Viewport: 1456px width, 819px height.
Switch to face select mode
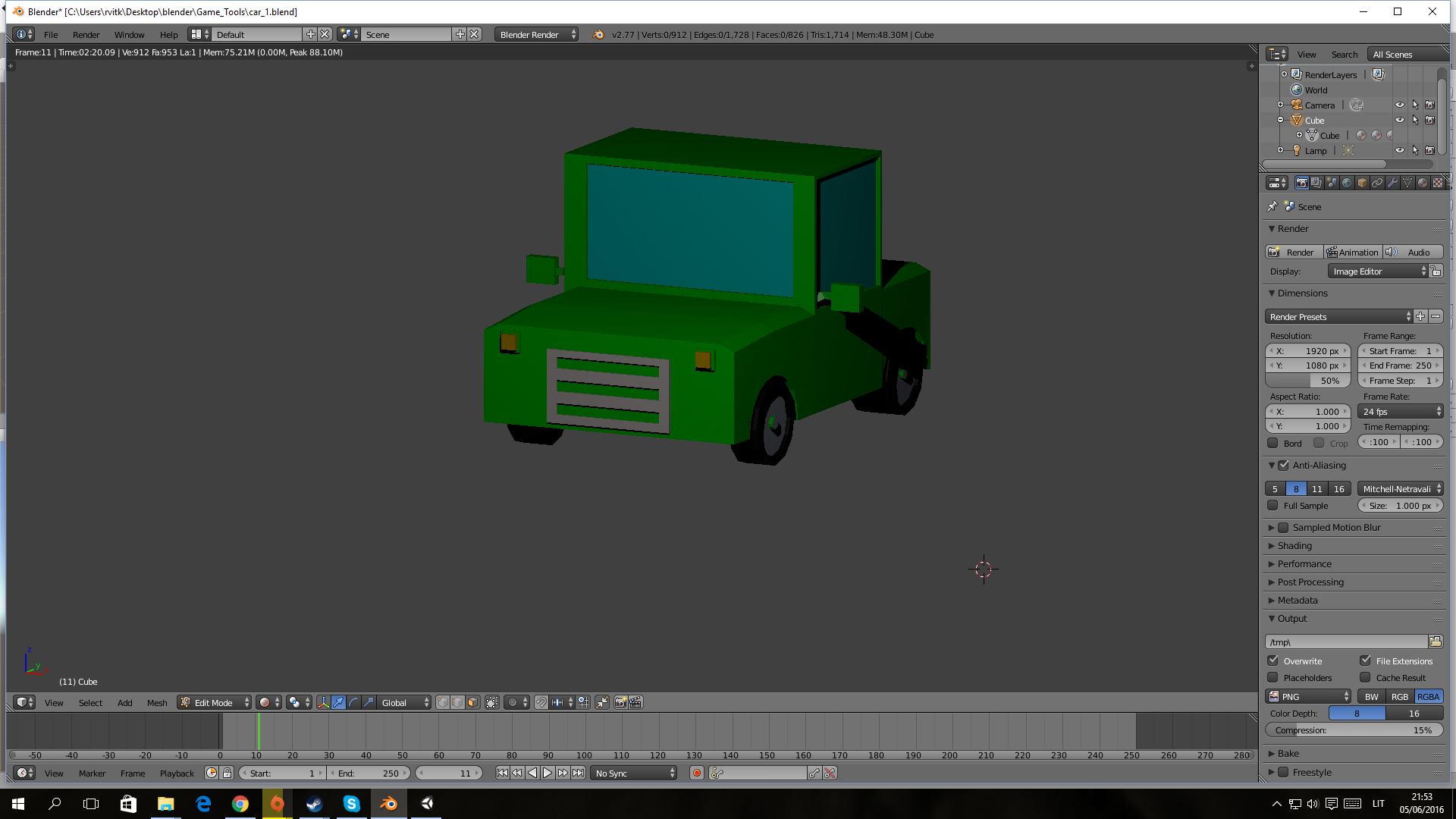pos(472,702)
